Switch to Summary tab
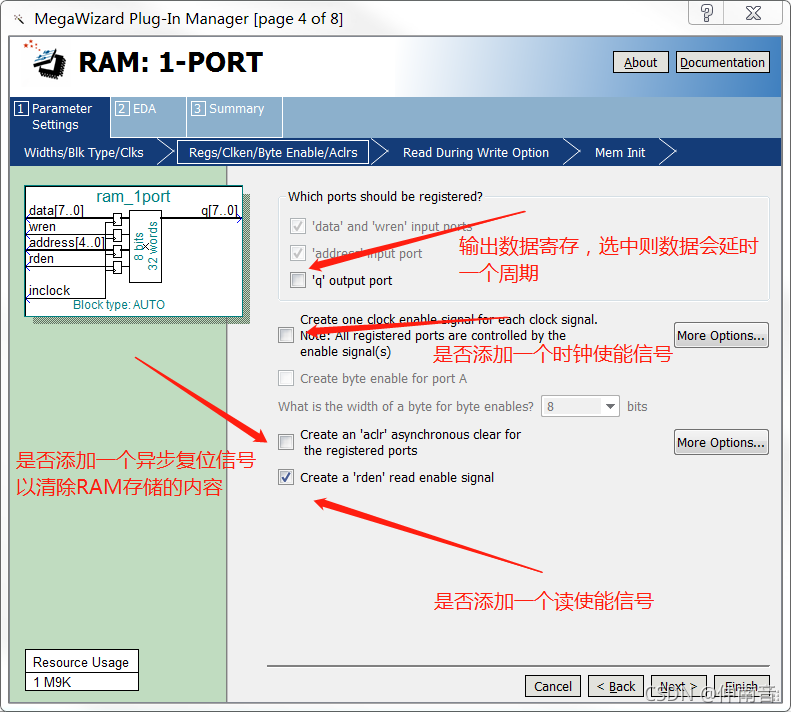 click(235, 117)
